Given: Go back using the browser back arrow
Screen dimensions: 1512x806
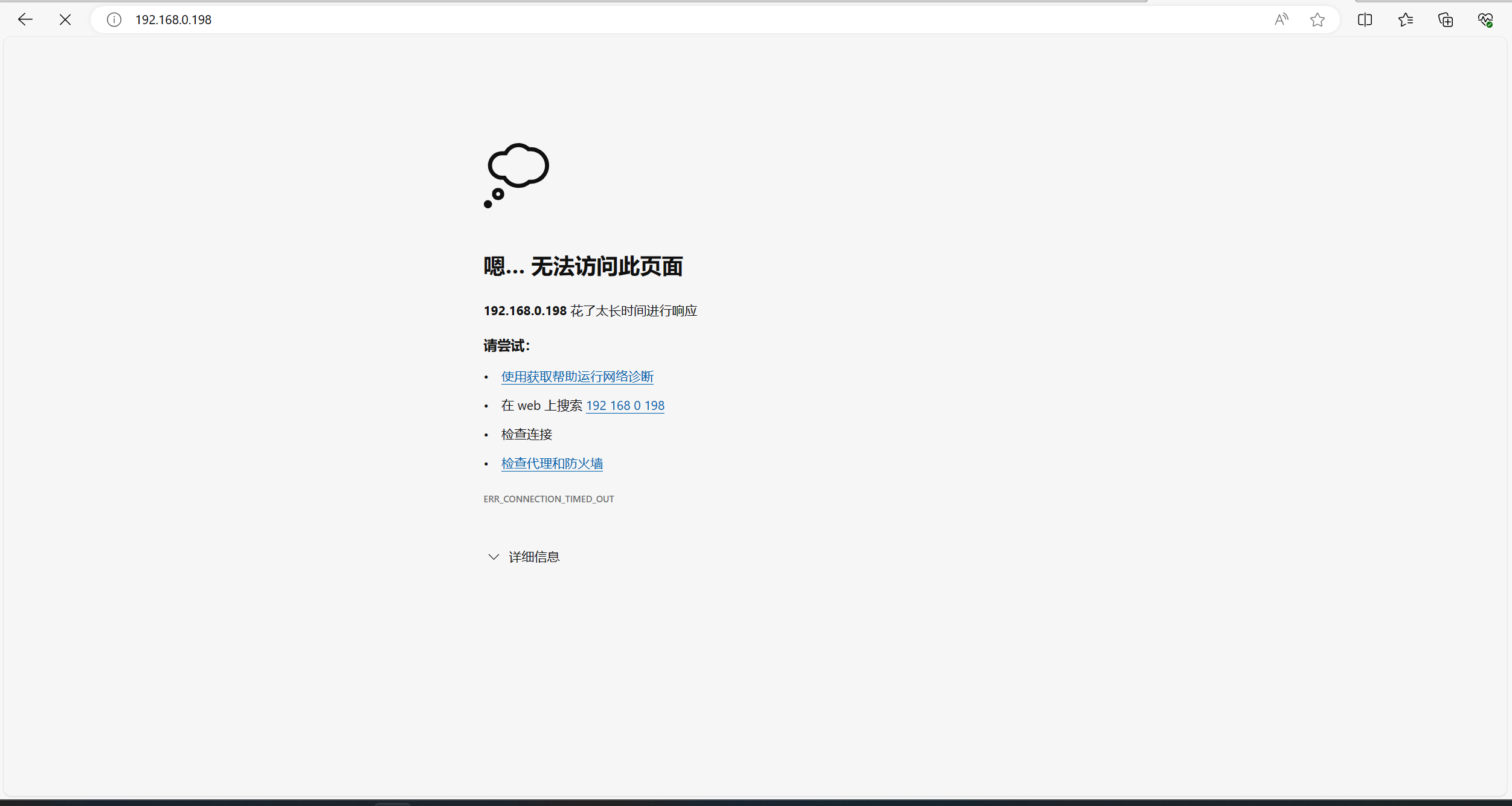Looking at the screenshot, I should click(x=25, y=20).
